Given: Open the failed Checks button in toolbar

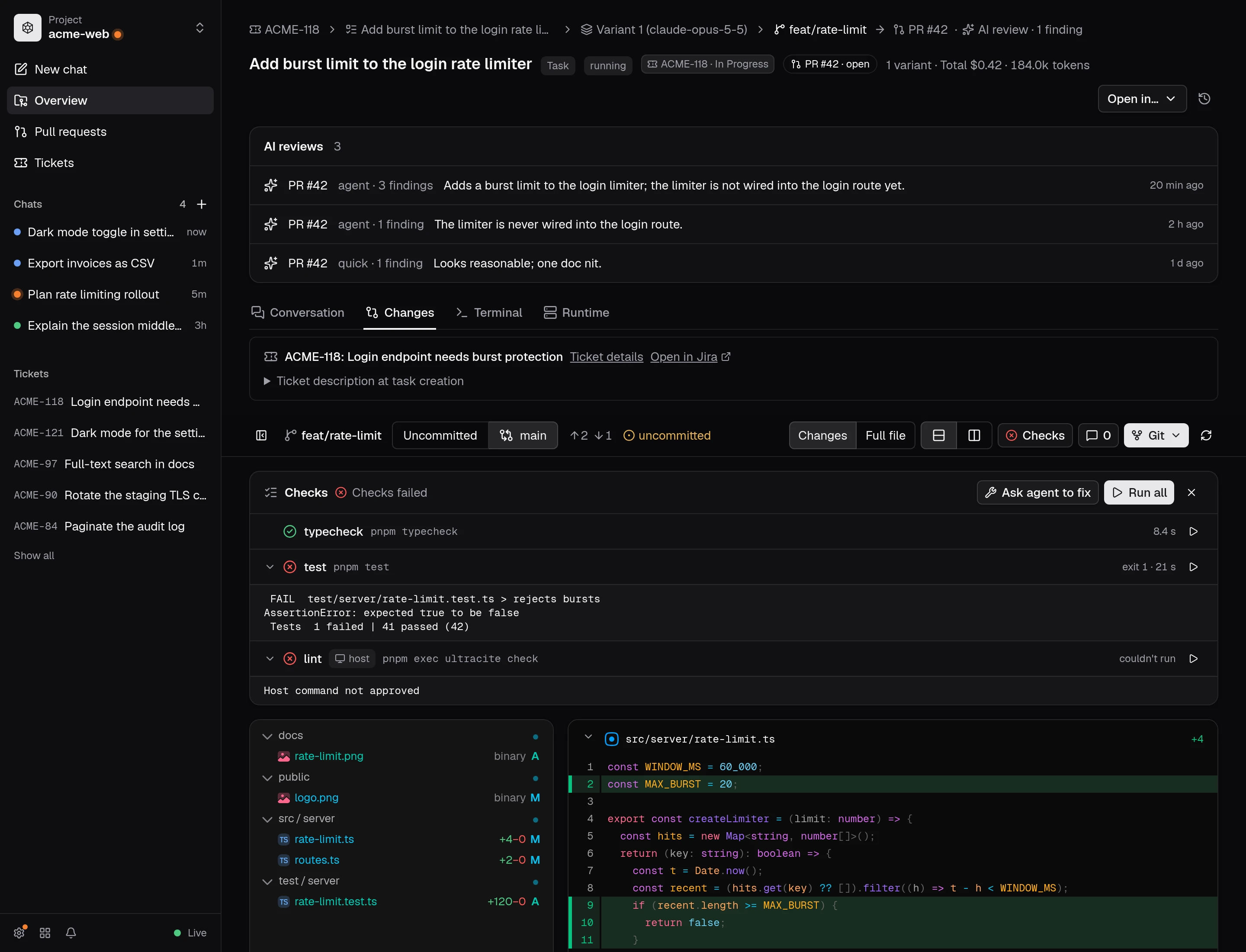Looking at the screenshot, I should [x=1034, y=435].
